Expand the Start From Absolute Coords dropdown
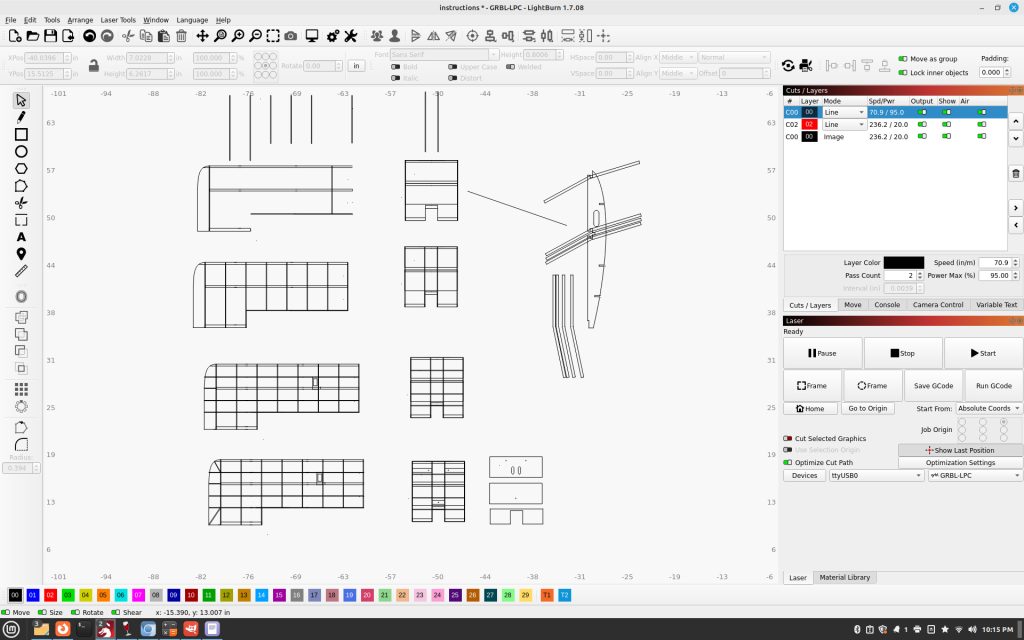The width and height of the screenshot is (1024, 640). point(989,408)
